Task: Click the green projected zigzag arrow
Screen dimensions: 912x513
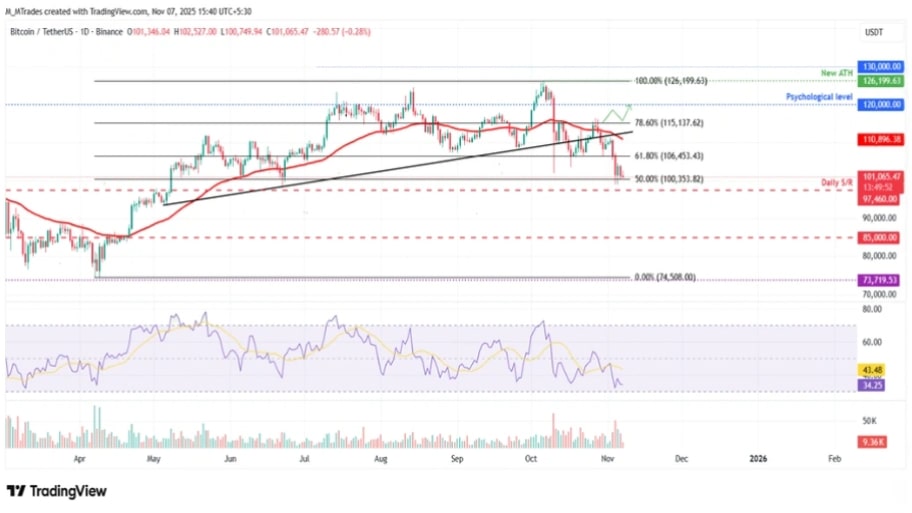Action: pos(615,114)
